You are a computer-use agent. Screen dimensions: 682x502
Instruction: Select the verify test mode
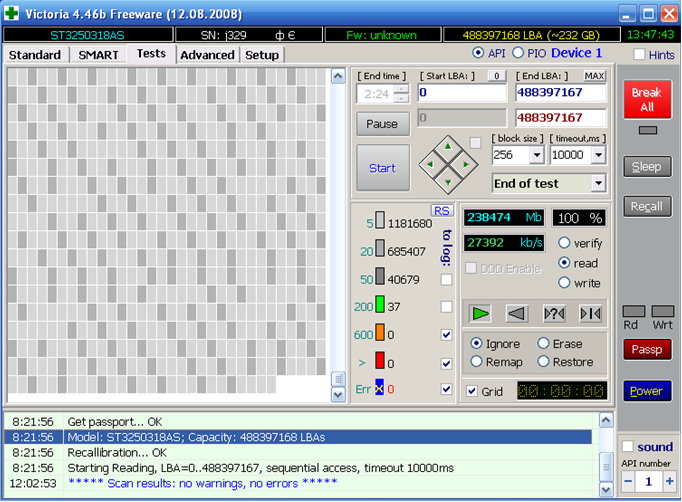[x=564, y=243]
